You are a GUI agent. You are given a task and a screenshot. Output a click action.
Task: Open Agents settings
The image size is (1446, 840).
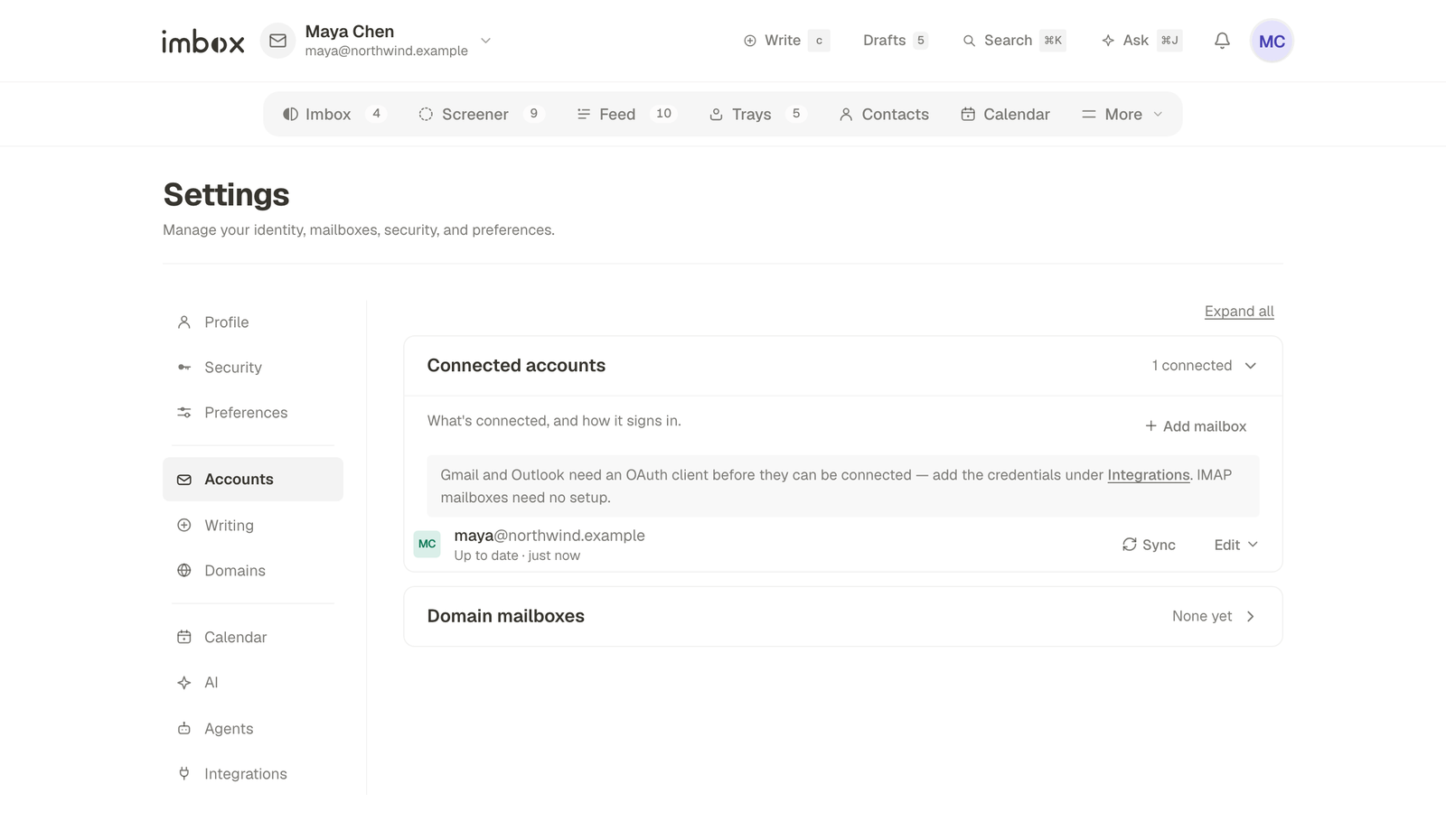pos(253,729)
